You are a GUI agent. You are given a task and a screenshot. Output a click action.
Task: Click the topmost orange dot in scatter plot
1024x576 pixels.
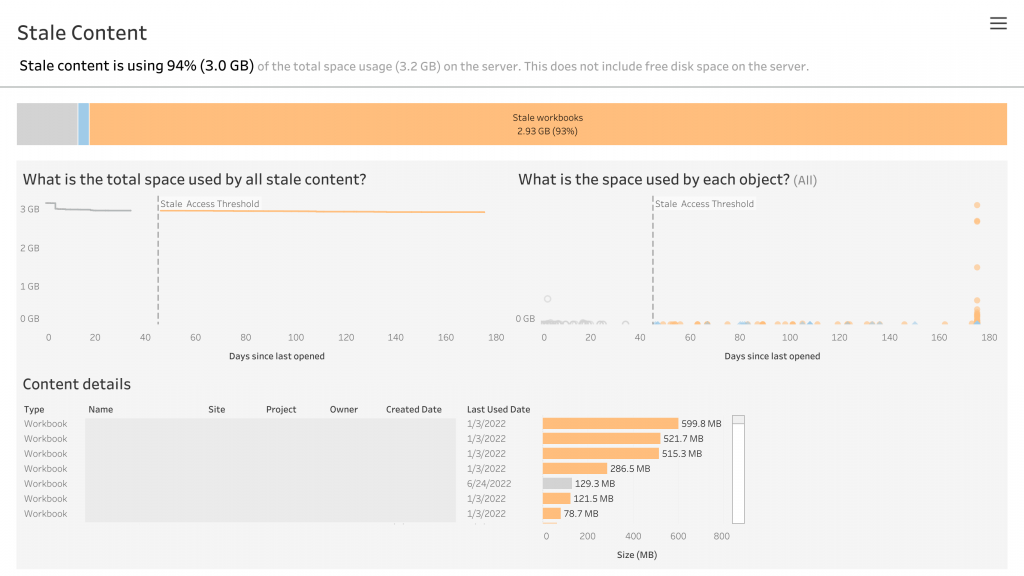977,205
